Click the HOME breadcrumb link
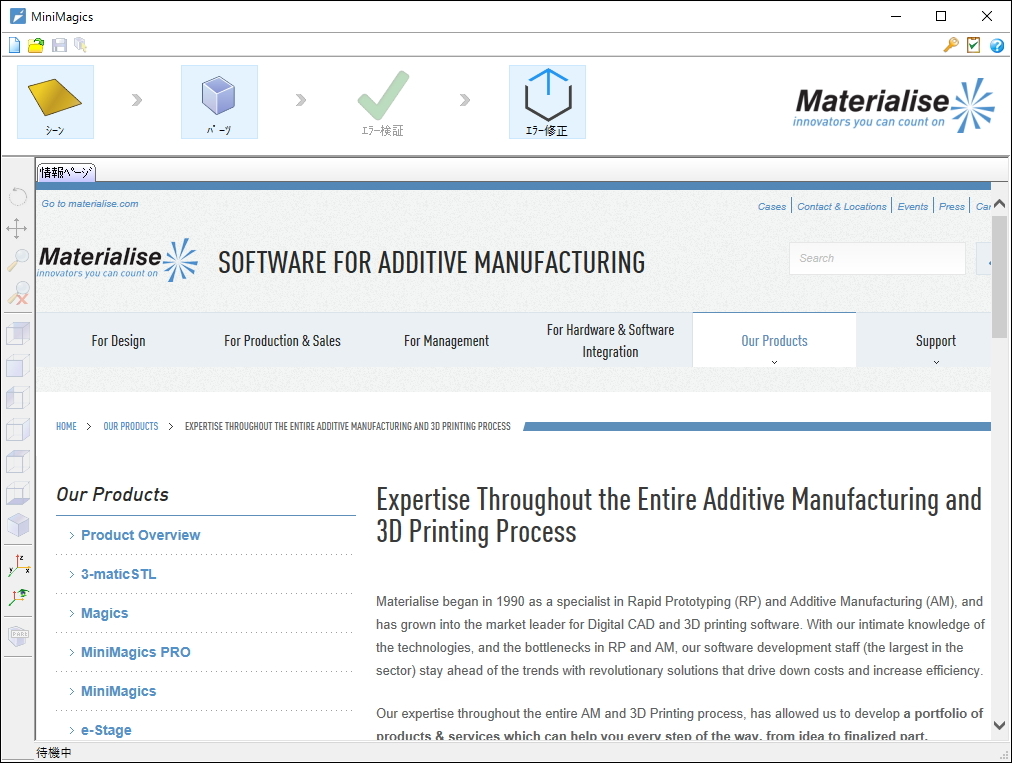 (66, 427)
